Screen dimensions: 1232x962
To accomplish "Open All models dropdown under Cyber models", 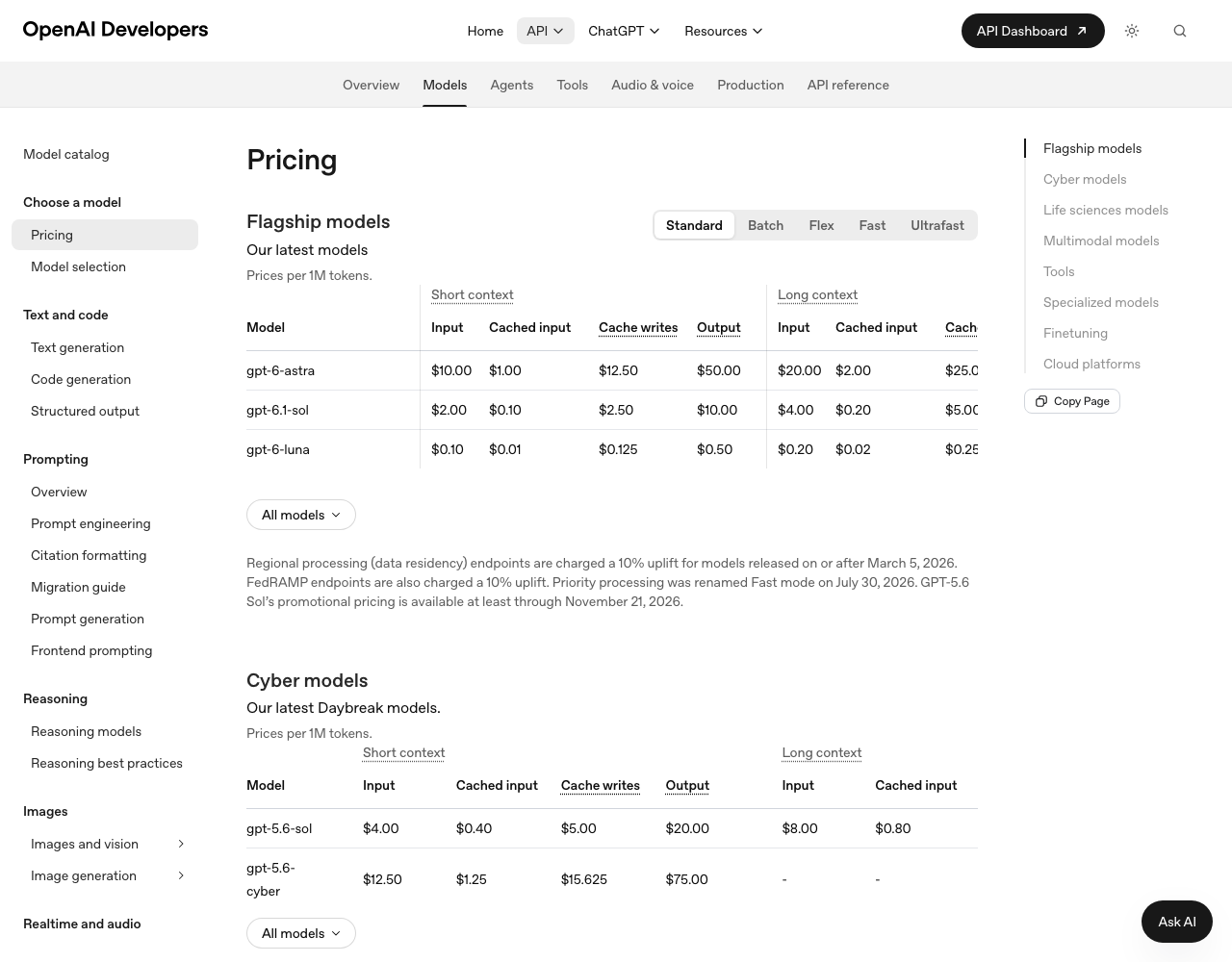I will (x=301, y=933).
